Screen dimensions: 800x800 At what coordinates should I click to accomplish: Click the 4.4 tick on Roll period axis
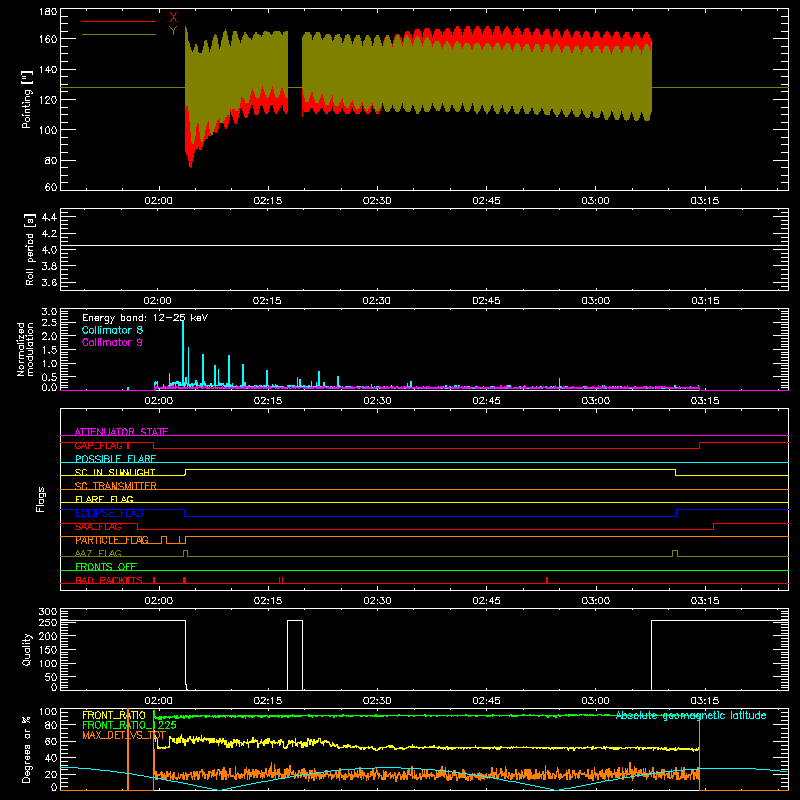pyautogui.click(x=49, y=217)
